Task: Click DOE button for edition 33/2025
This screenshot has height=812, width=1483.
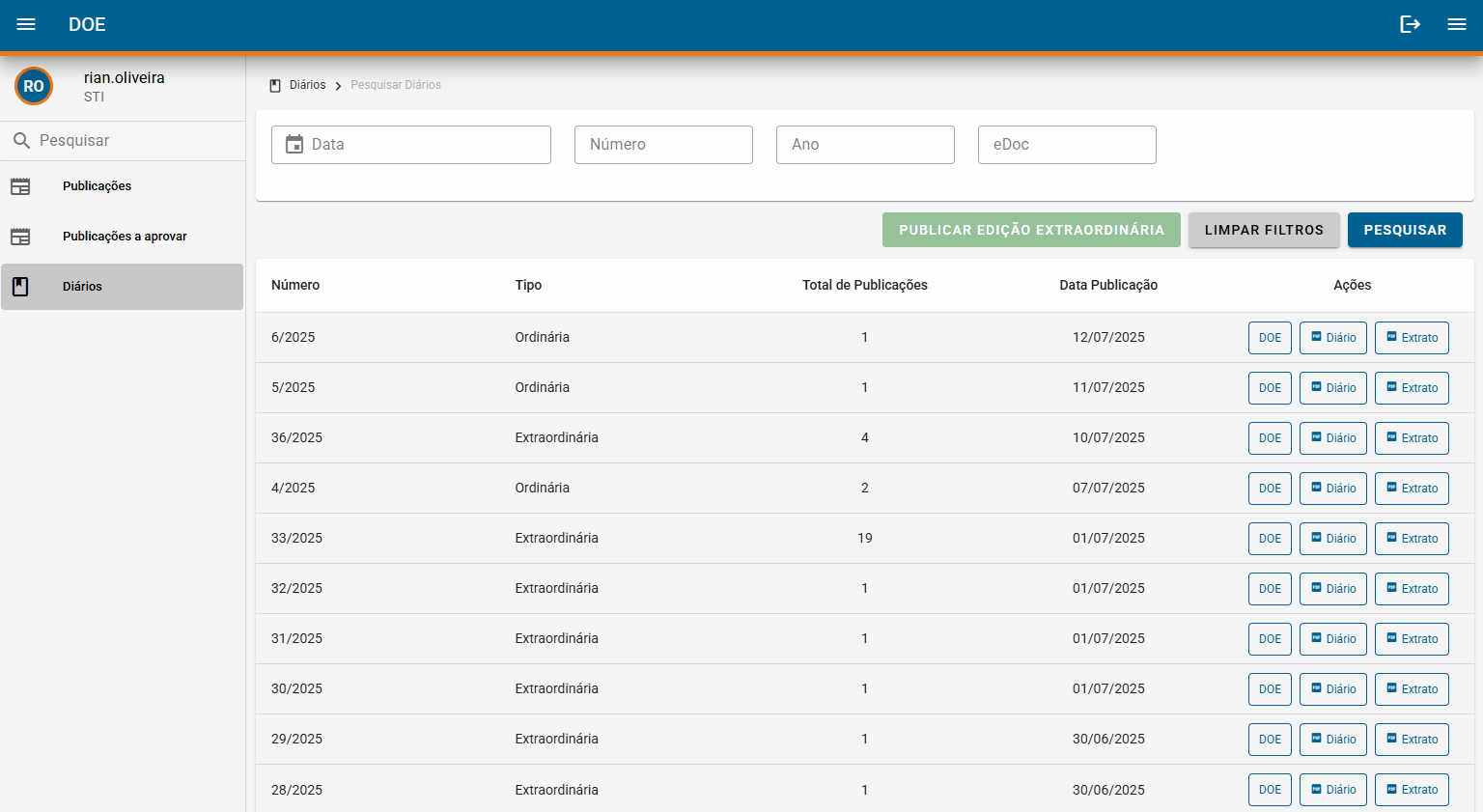Action: pyautogui.click(x=1270, y=539)
